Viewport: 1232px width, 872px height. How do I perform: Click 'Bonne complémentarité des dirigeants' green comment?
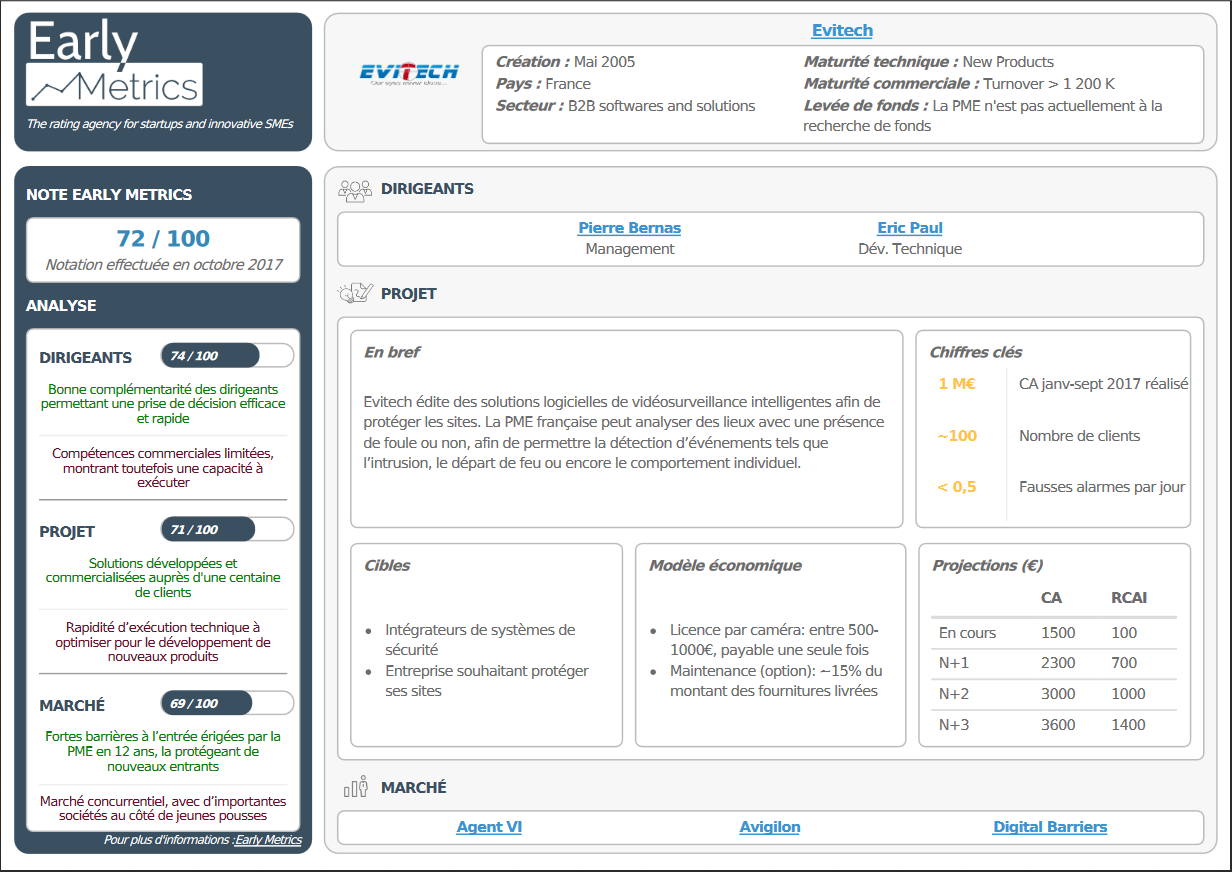pos(163,404)
